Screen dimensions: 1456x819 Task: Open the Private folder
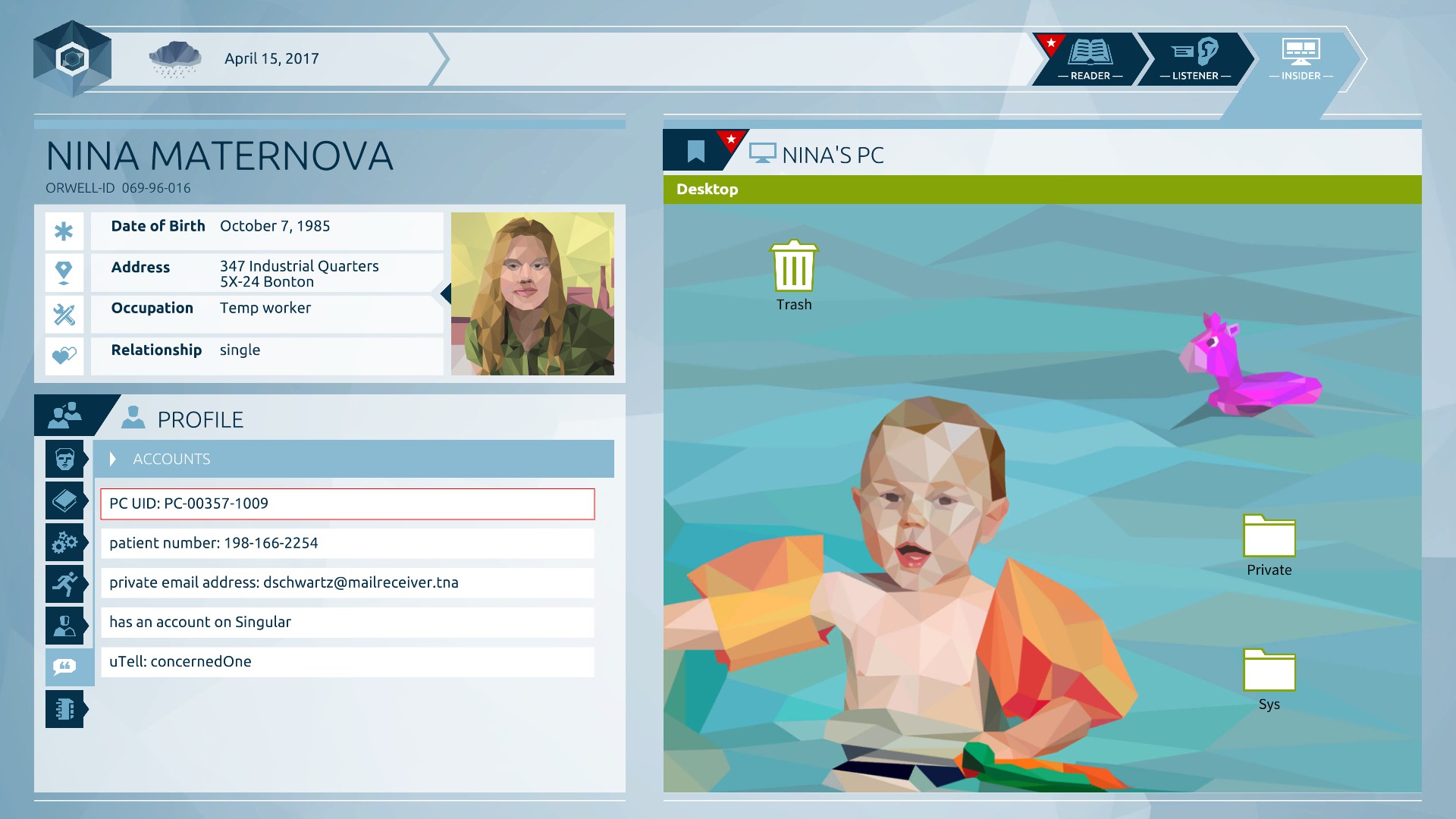tap(1269, 546)
